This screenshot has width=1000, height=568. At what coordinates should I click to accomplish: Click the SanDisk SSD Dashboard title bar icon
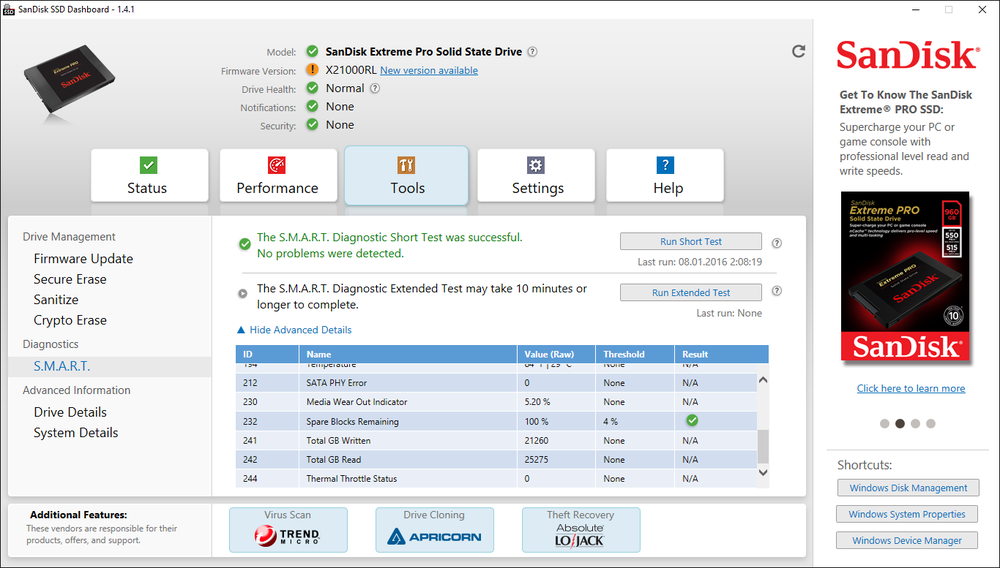[9, 10]
